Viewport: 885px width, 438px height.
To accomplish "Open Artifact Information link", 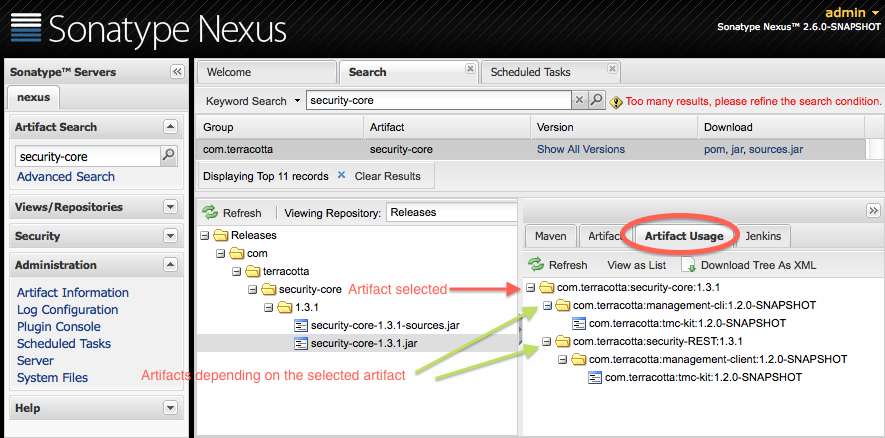I will pyautogui.click(x=73, y=292).
